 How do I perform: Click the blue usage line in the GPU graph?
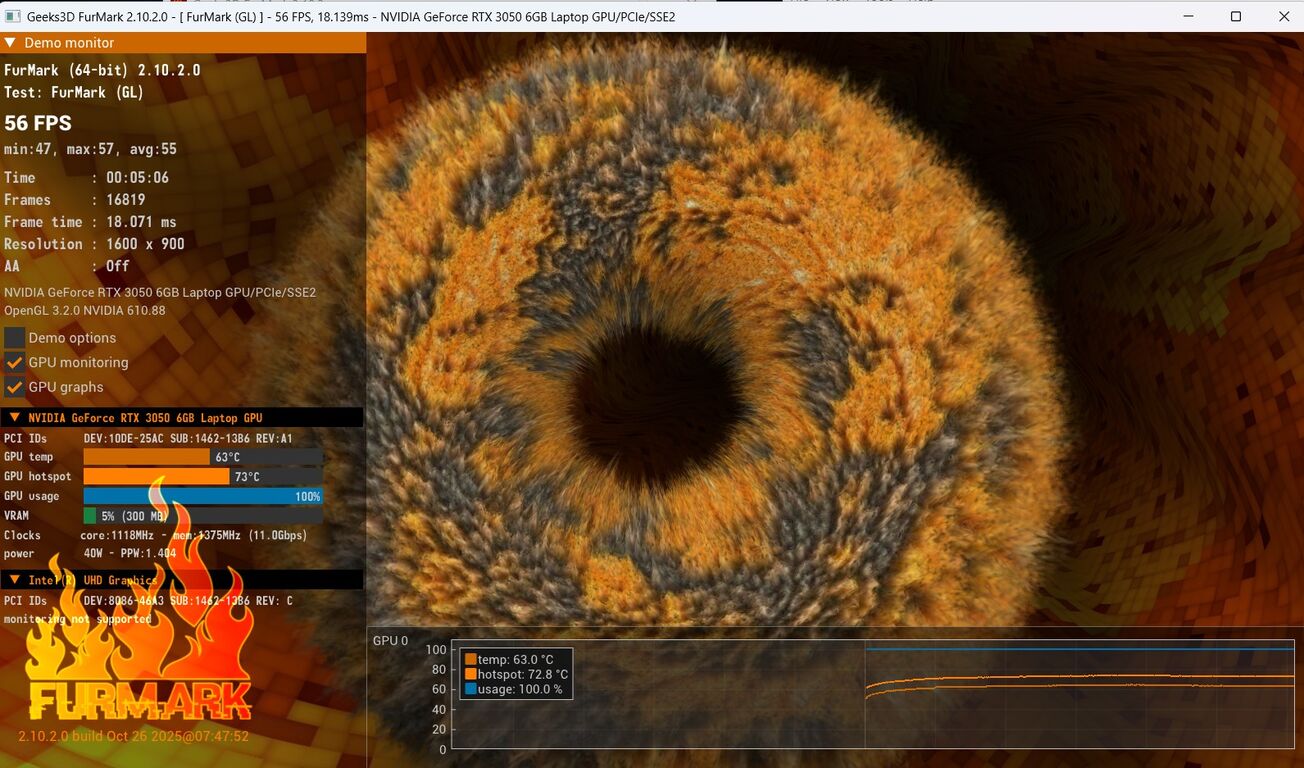(x=1080, y=649)
